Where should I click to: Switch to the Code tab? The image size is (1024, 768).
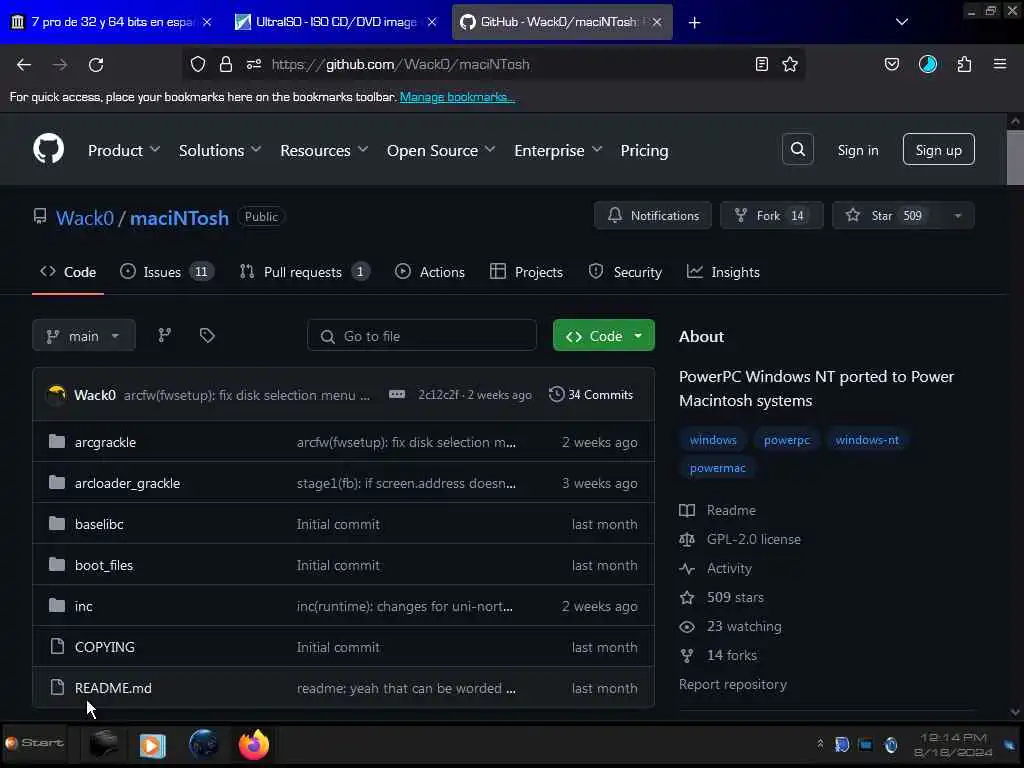pos(68,272)
